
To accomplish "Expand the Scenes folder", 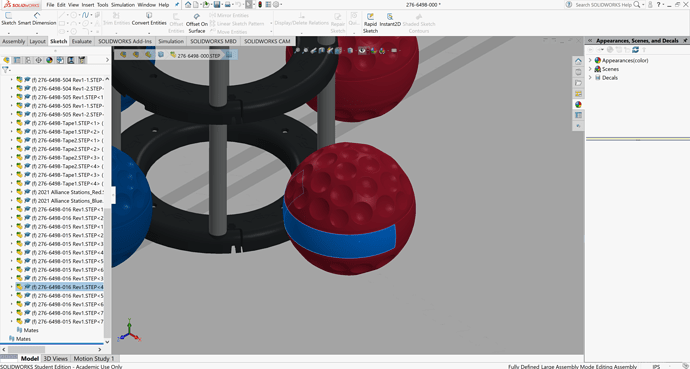I will [x=590, y=69].
